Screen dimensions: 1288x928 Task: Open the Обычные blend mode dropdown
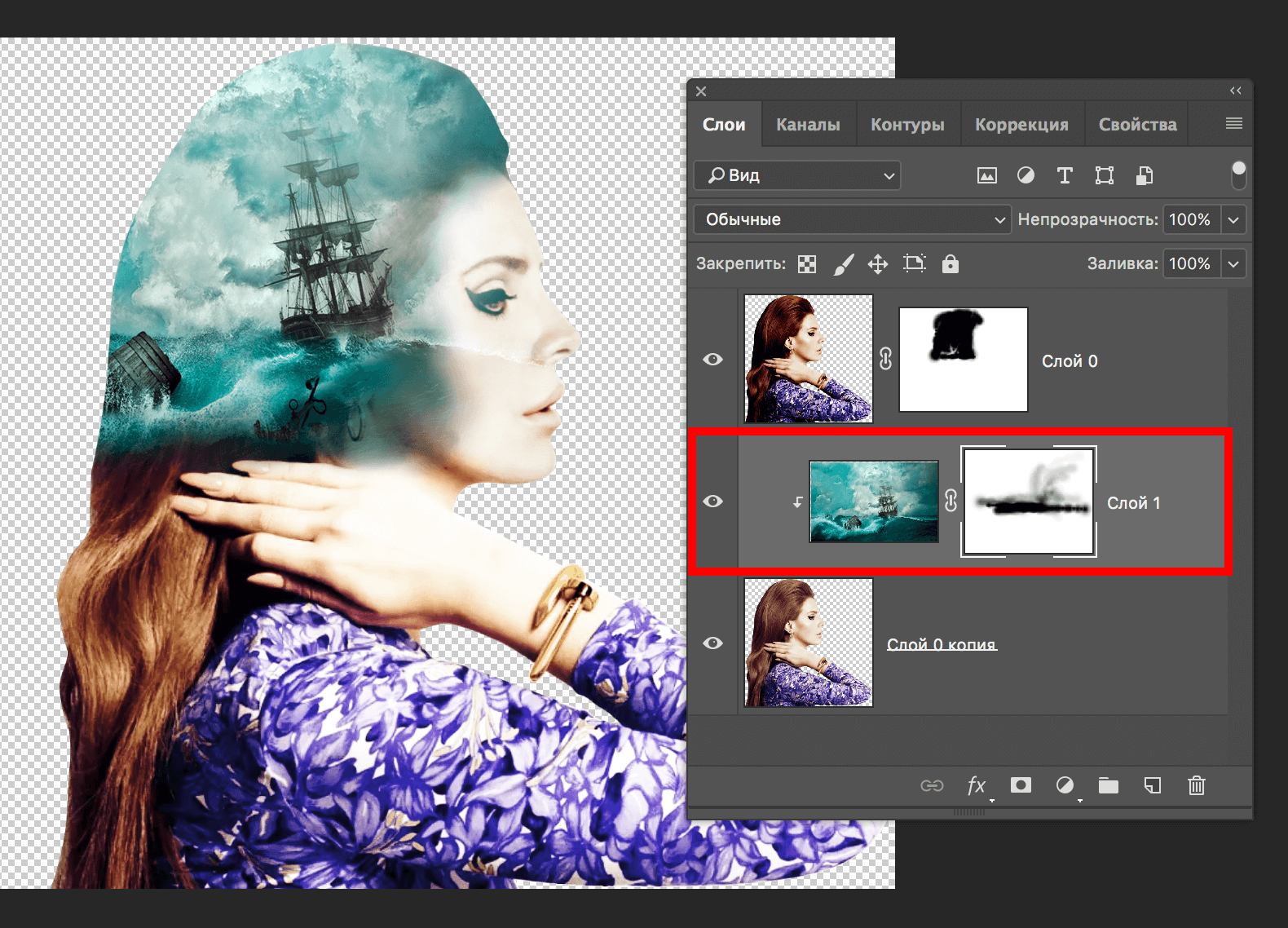point(852,219)
